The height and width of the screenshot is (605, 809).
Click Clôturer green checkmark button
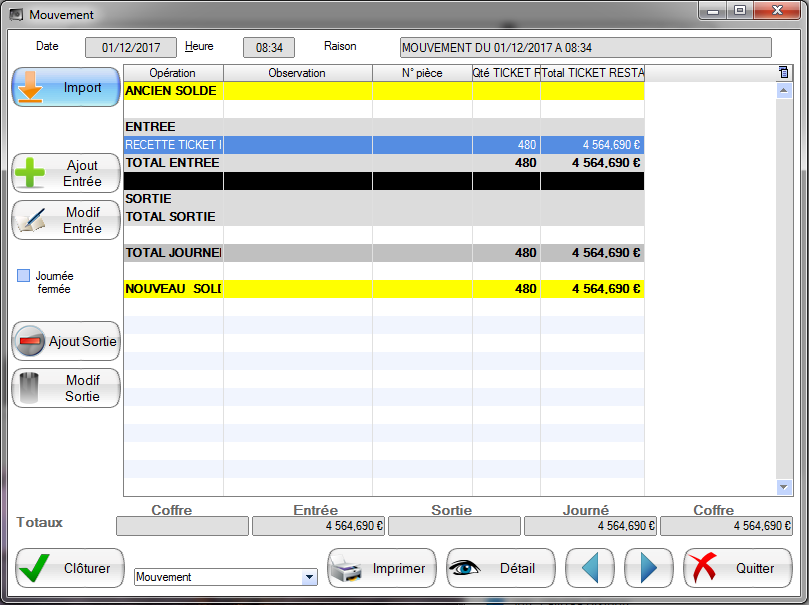(x=69, y=568)
